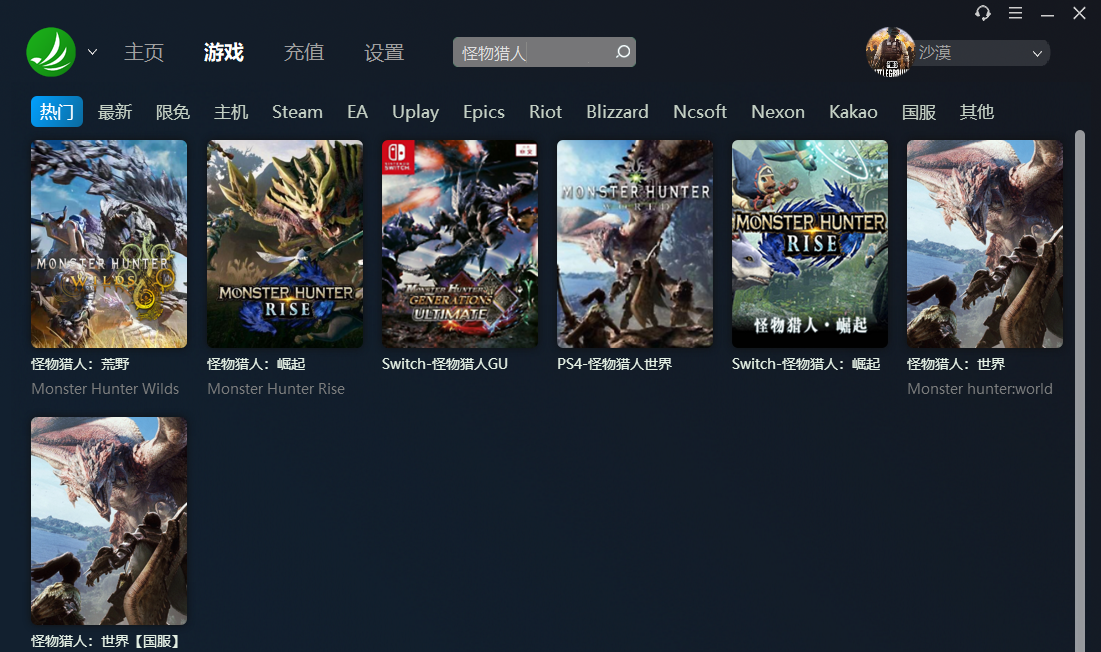The height and width of the screenshot is (652, 1101).
Task: Filter games by Kakao
Action: (x=853, y=112)
